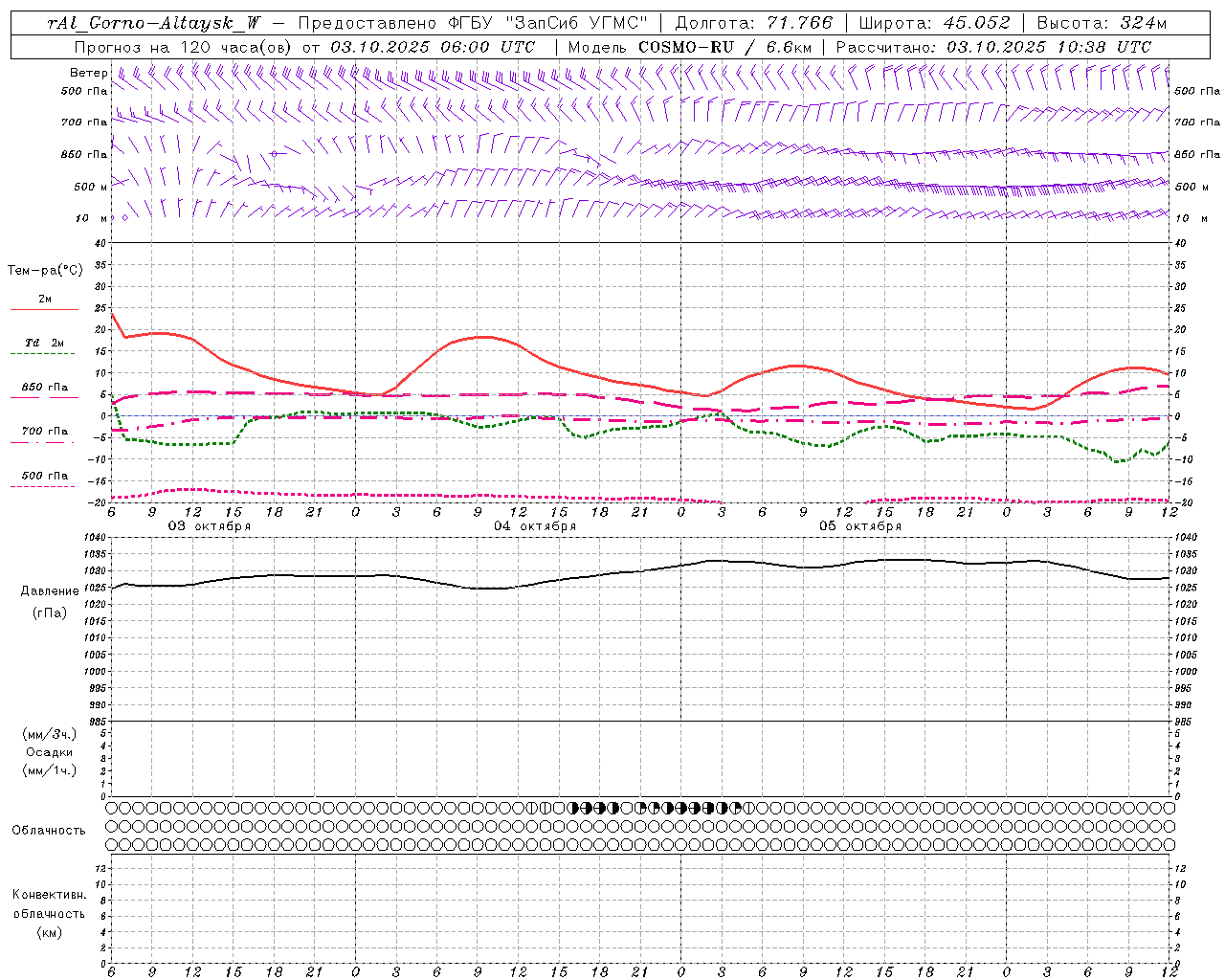Select the '04 октября' date label
Screen dimensions: 1225x980
click(x=535, y=526)
